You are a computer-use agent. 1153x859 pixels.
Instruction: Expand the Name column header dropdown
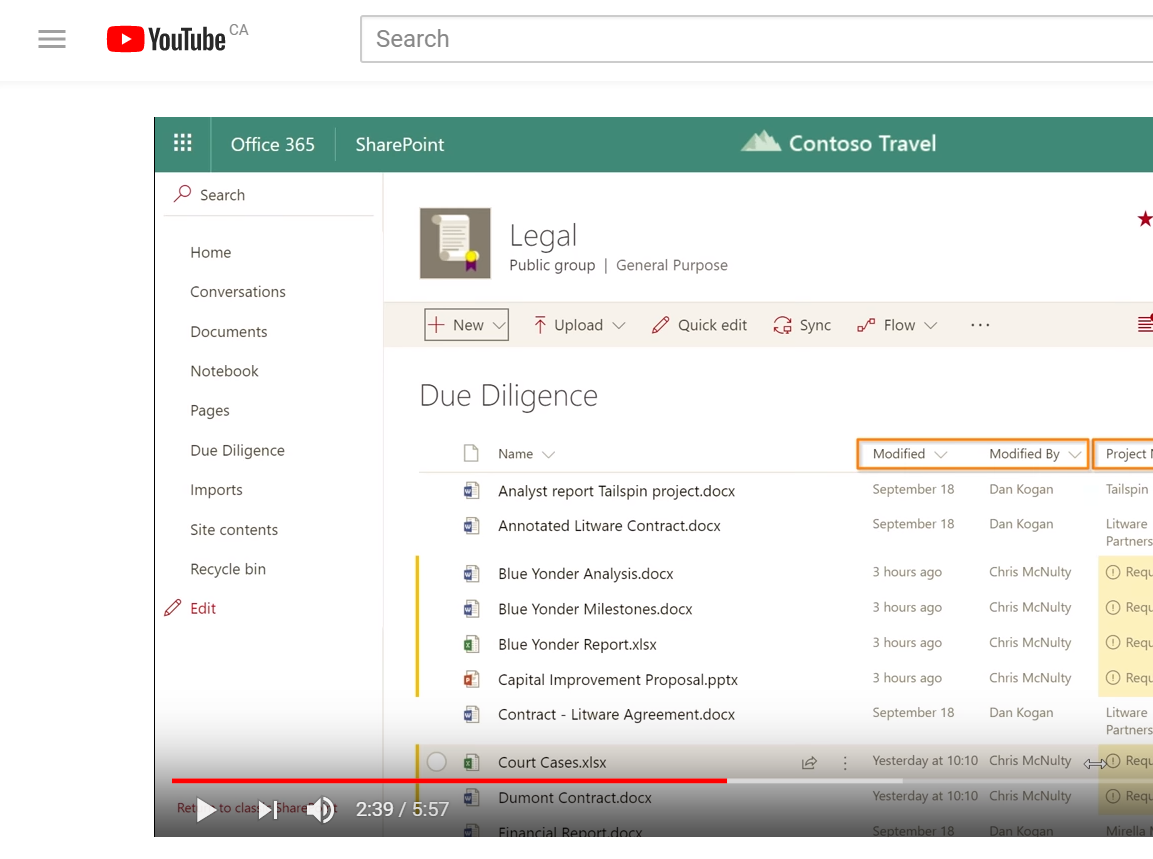(548, 455)
